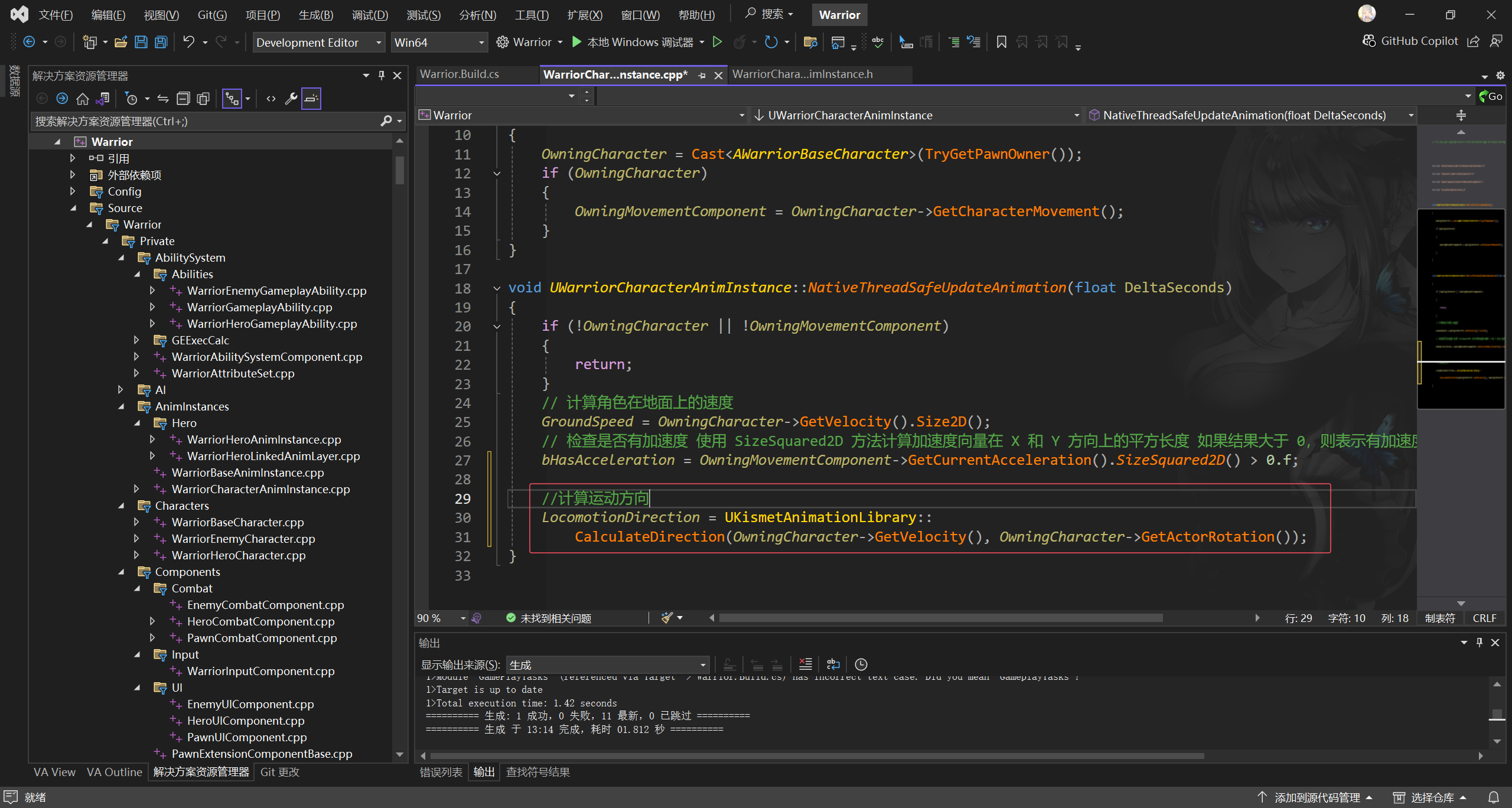Image resolution: width=1512 pixels, height=808 pixels.
Task: Toggle pin on WarriorCharacterAnimInstance.cpp tab
Action: pyautogui.click(x=702, y=75)
